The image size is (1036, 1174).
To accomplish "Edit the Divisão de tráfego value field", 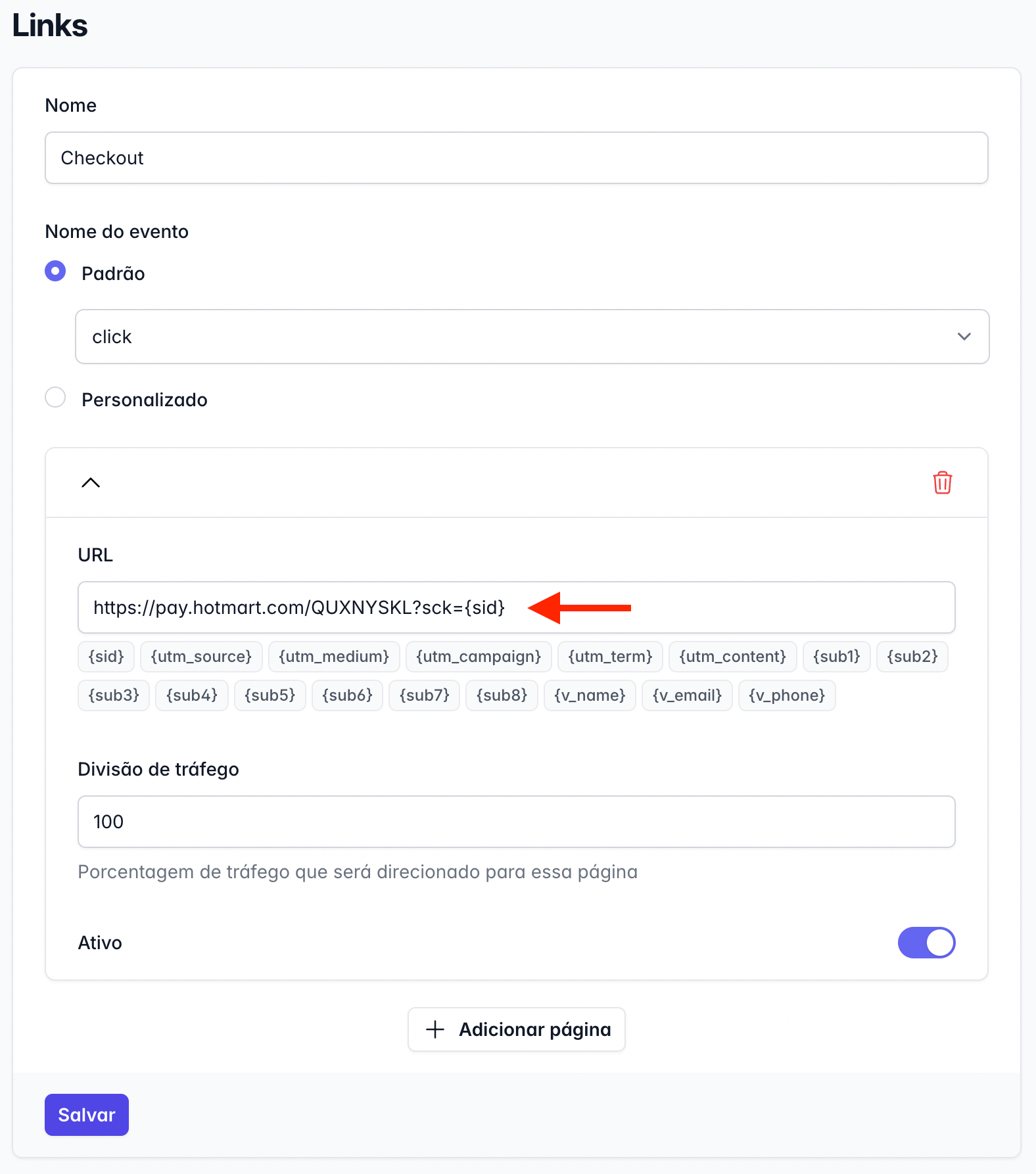I will pyautogui.click(x=517, y=822).
